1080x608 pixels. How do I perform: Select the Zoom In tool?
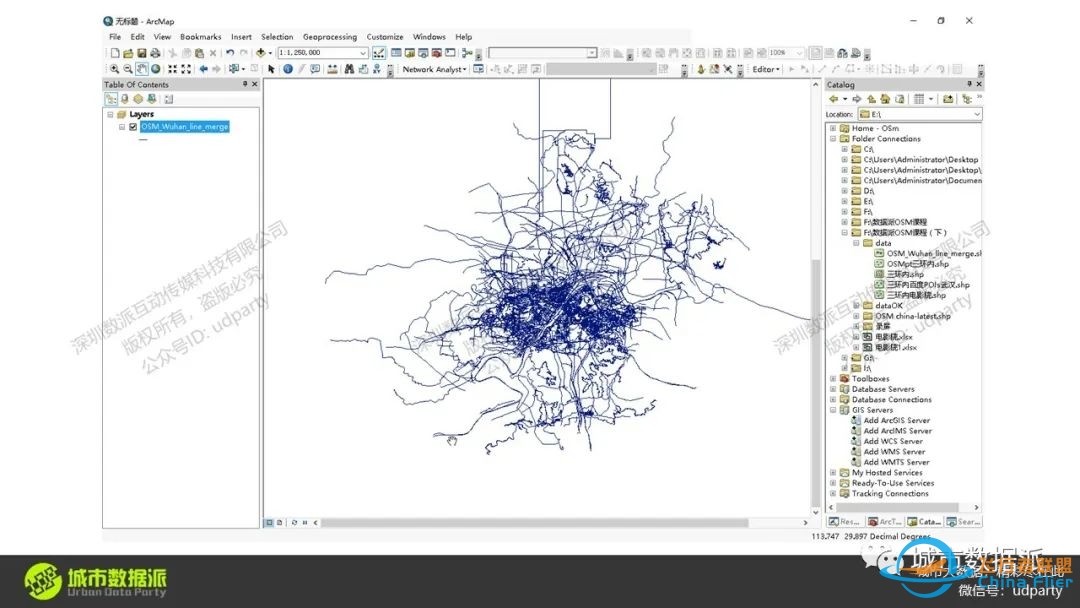pos(114,68)
